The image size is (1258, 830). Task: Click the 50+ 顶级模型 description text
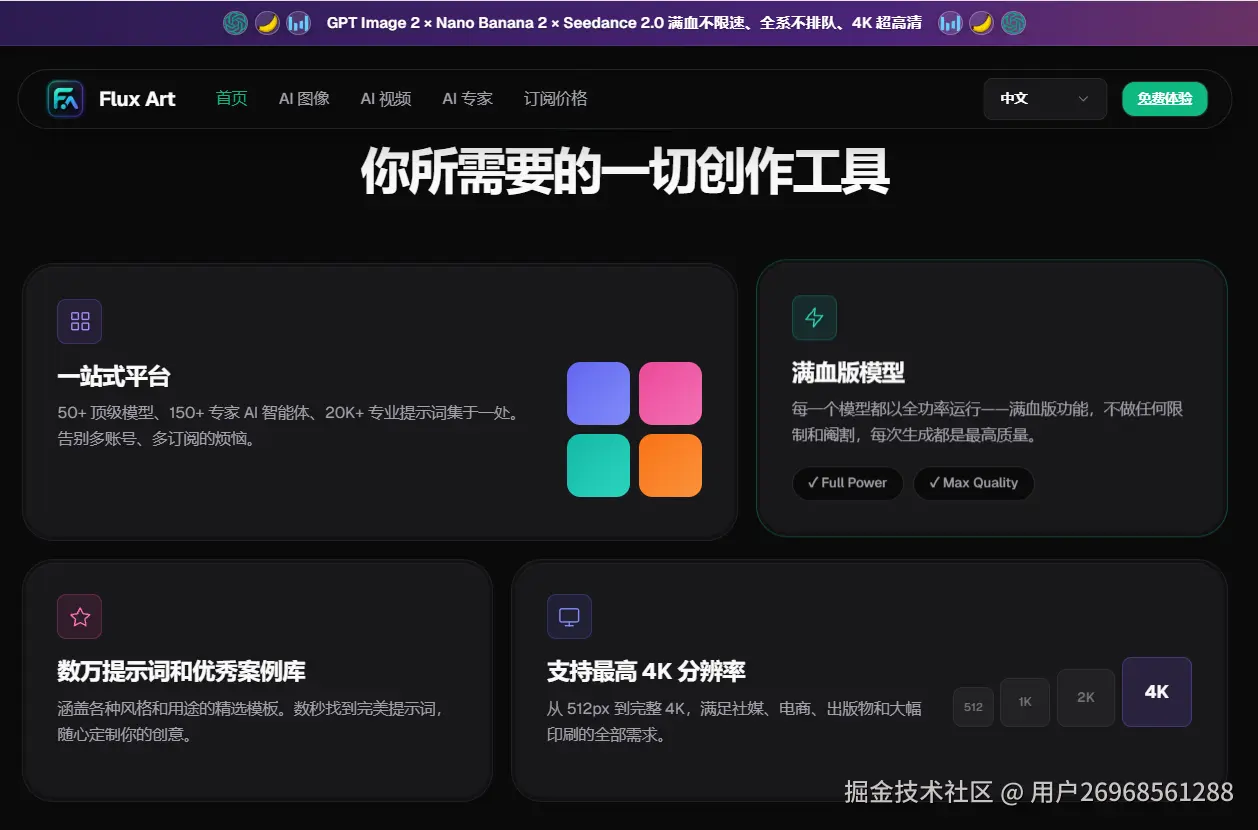291,425
